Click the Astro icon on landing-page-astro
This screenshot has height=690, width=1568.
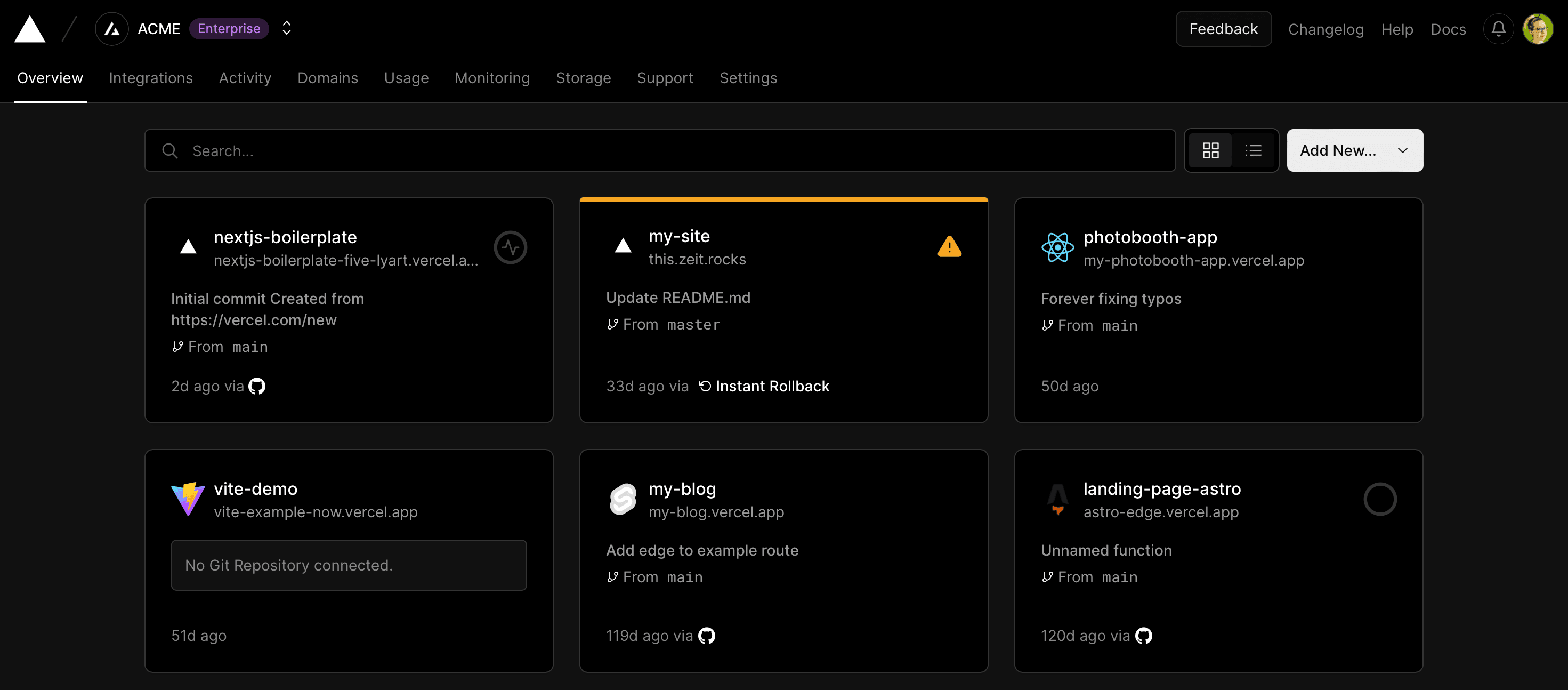pyautogui.click(x=1057, y=499)
